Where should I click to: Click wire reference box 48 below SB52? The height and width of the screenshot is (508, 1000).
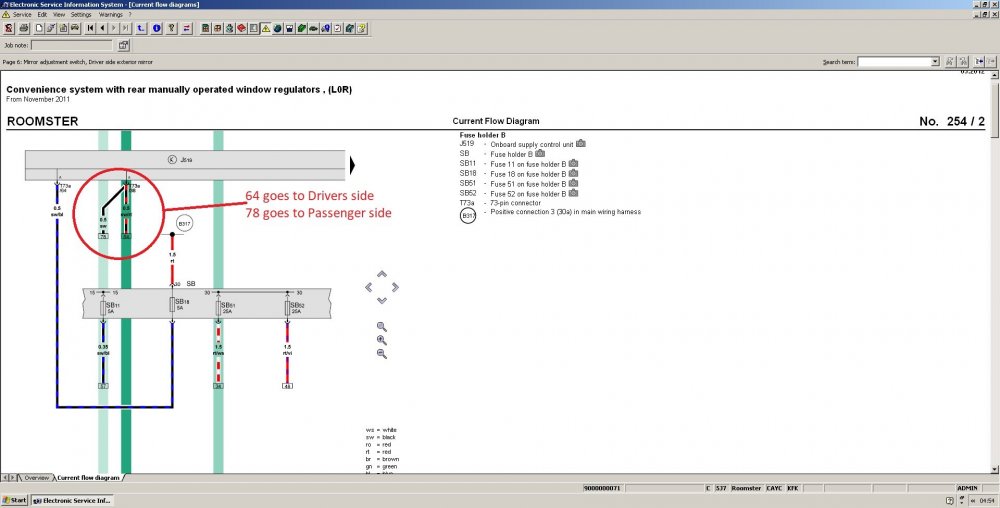[288, 386]
